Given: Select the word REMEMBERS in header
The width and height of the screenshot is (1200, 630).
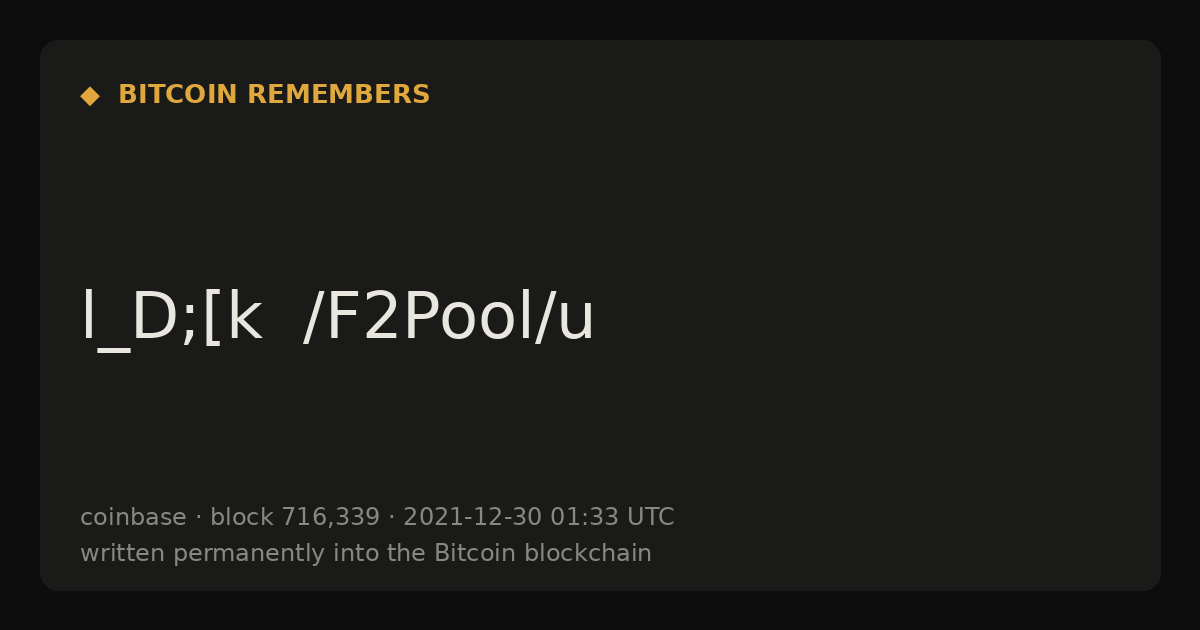Looking at the screenshot, I should click(x=339, y=95).
